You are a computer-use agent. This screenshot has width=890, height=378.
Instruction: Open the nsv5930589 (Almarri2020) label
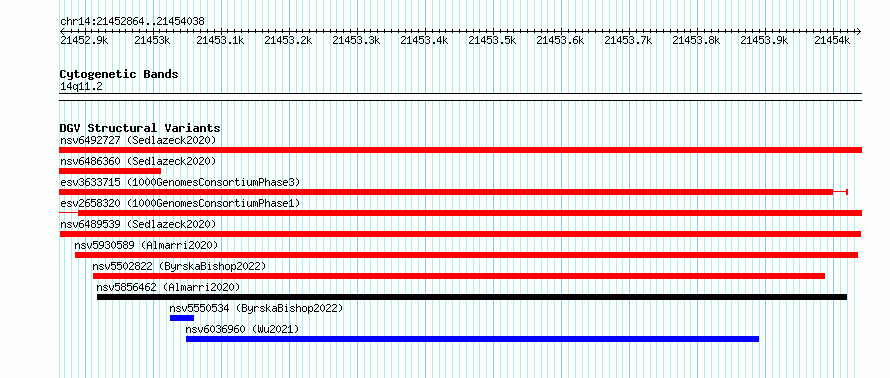[x=146, y=245]
